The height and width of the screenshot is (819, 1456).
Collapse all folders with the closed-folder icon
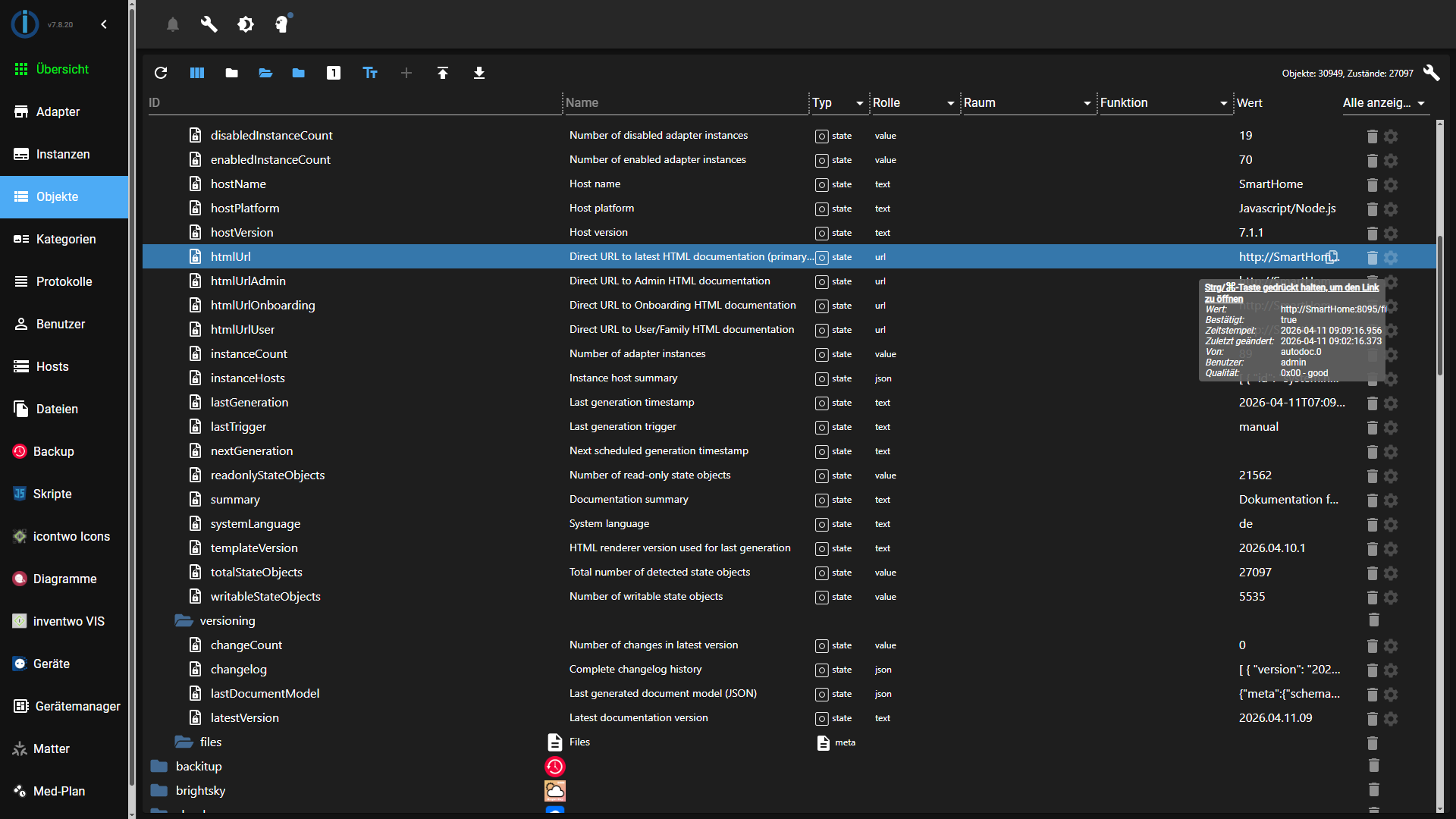(x=231, y=73)
